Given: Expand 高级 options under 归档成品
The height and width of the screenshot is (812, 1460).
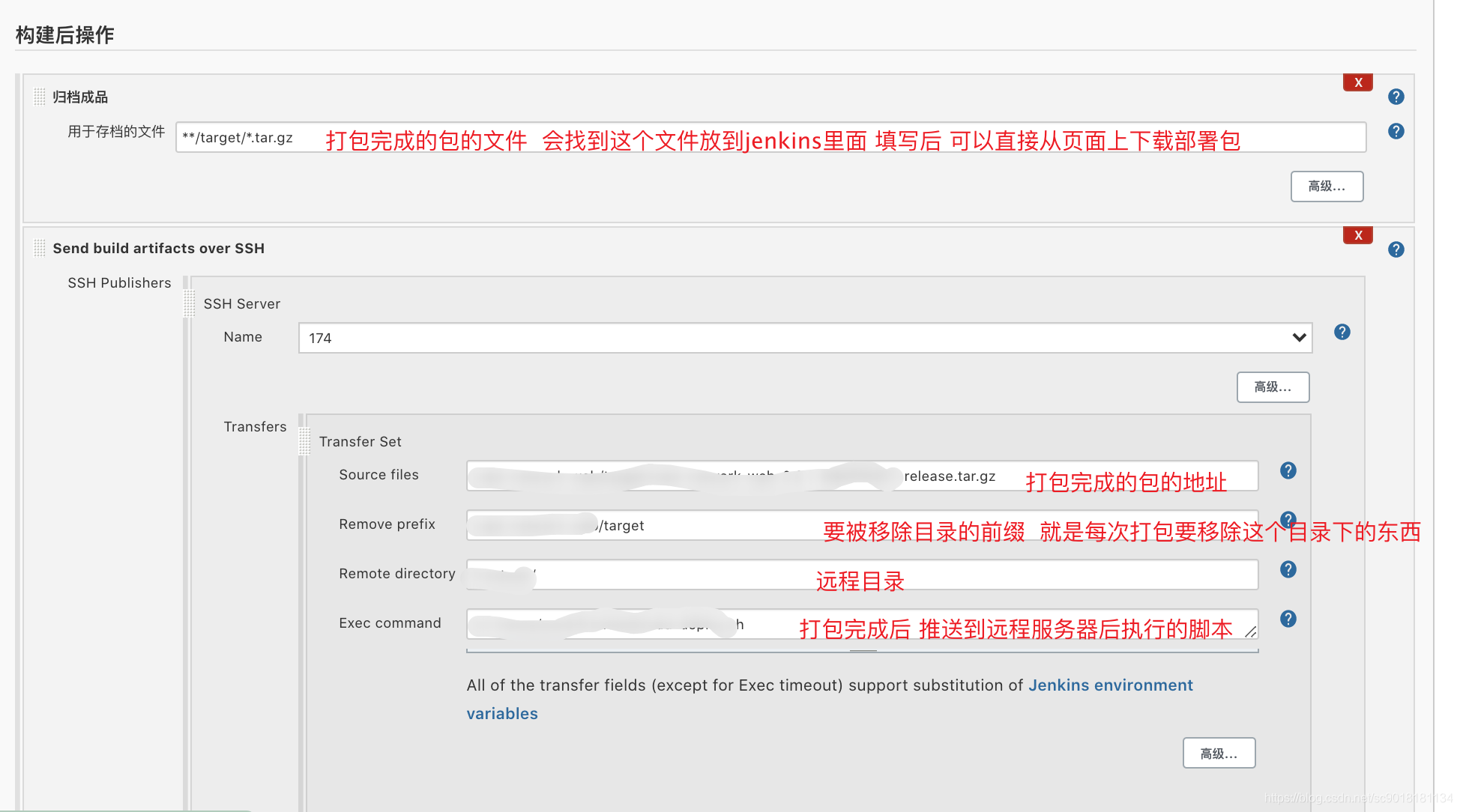Looking at the screenshot, I should pos(1326,187).
